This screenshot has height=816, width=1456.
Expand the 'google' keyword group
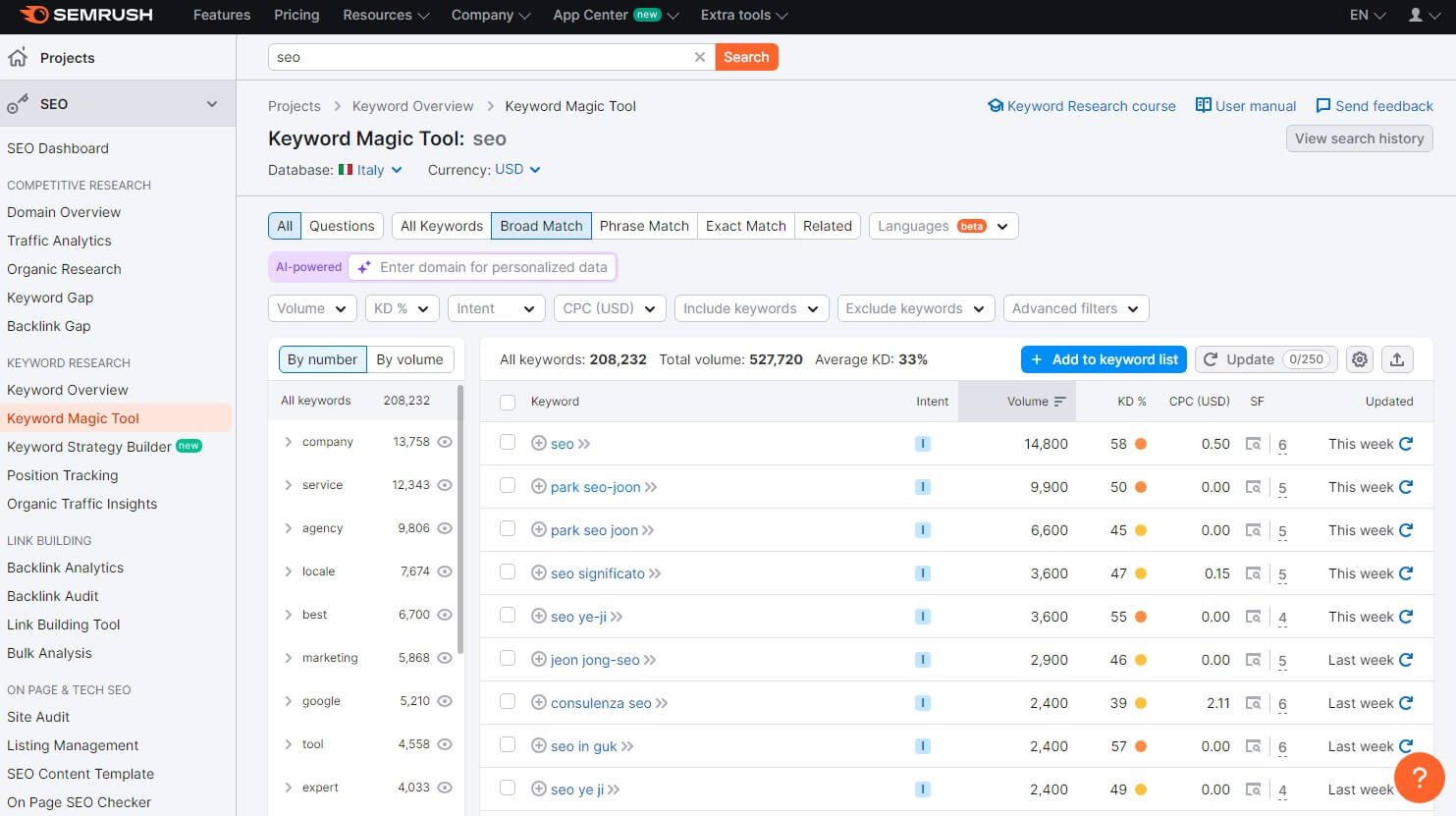(289, 701)
